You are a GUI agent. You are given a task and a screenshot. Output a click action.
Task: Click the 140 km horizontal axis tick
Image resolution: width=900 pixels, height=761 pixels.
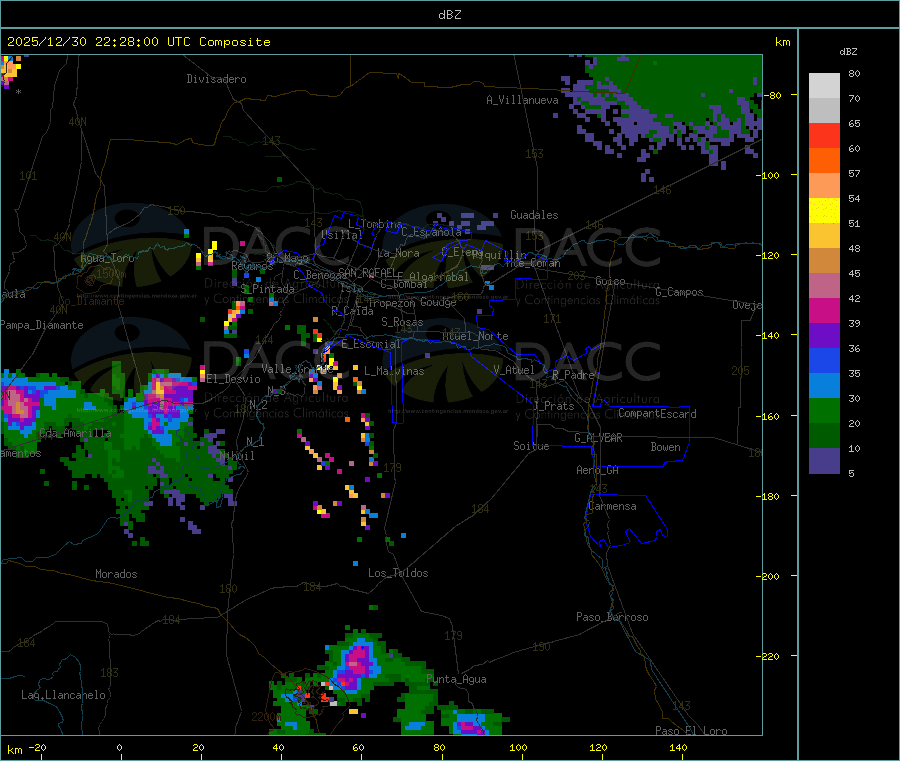pyautogui.click(x=679, y=748)
